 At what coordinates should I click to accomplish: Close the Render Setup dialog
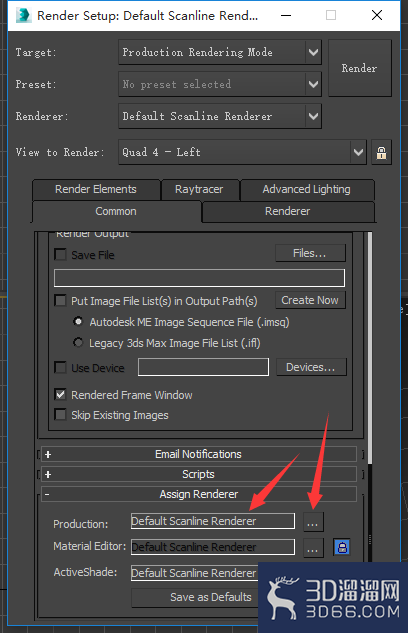(377, 15)
